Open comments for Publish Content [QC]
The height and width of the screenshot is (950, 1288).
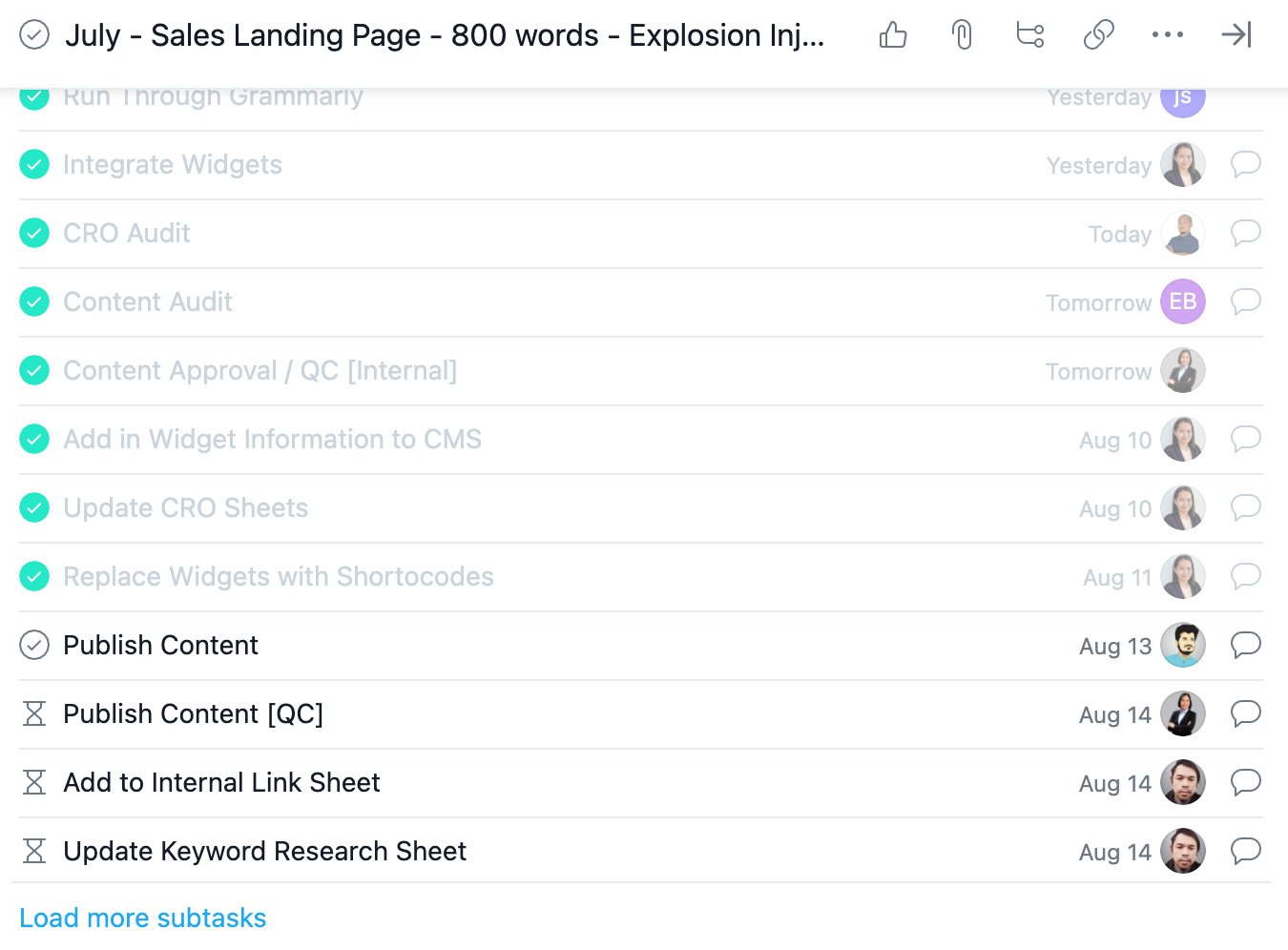1246,714
